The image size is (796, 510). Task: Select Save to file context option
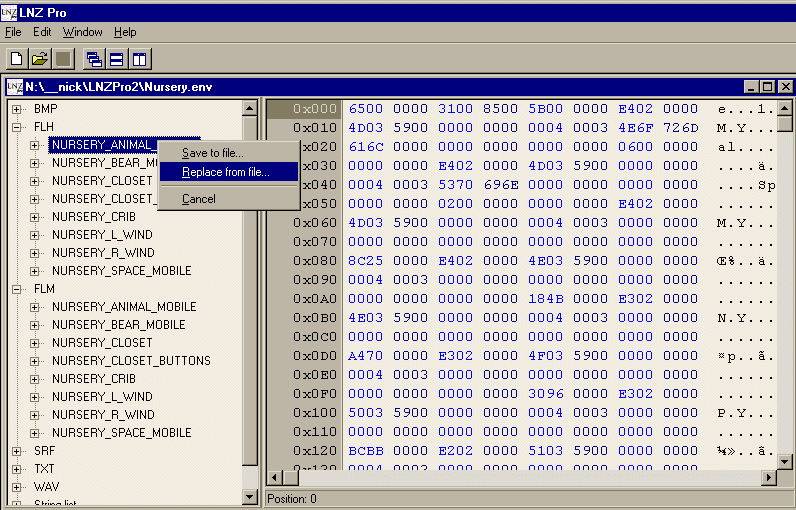[x=212, y=152]
